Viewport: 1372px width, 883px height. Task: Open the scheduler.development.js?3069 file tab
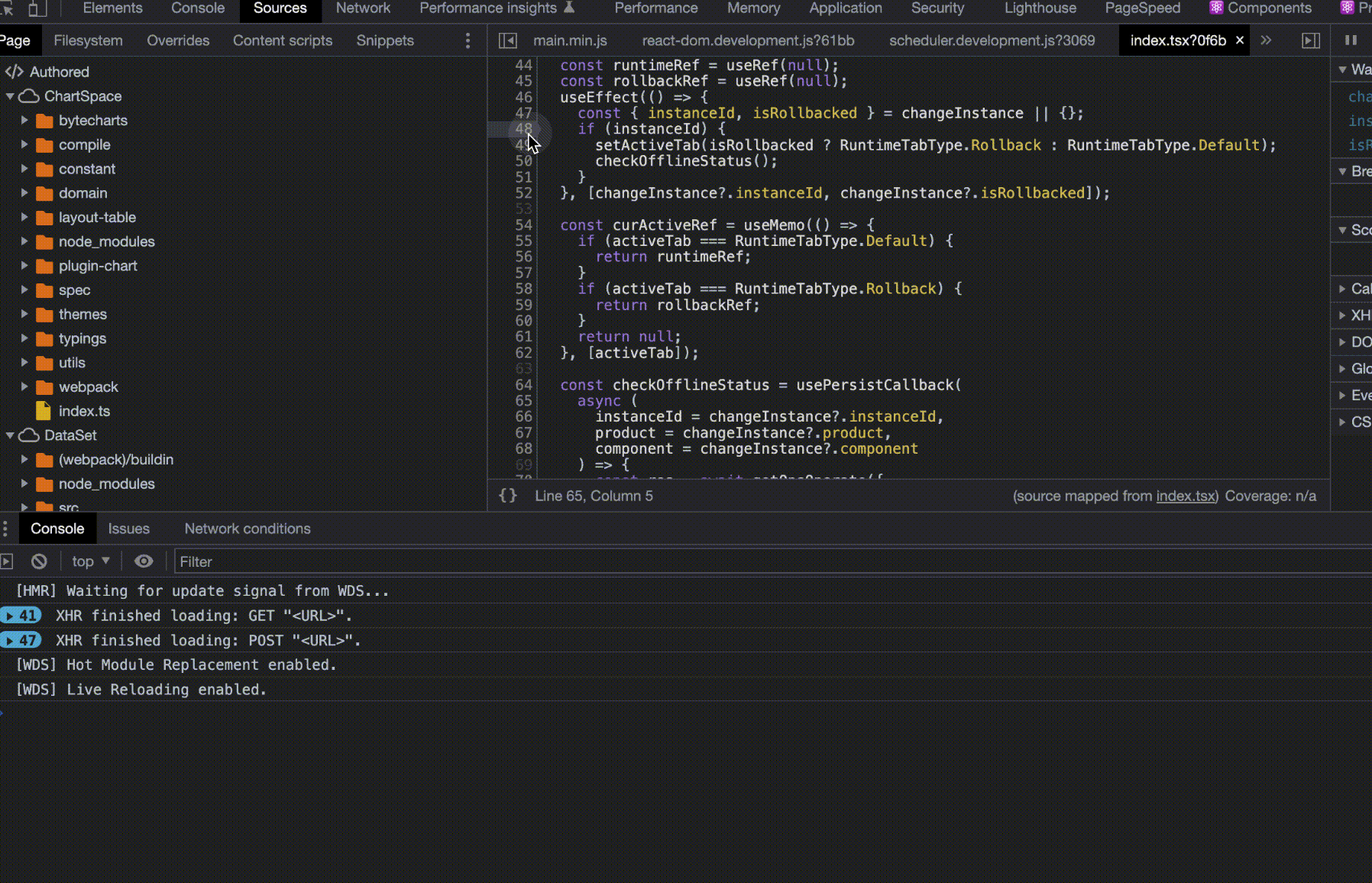click(992, 40)
